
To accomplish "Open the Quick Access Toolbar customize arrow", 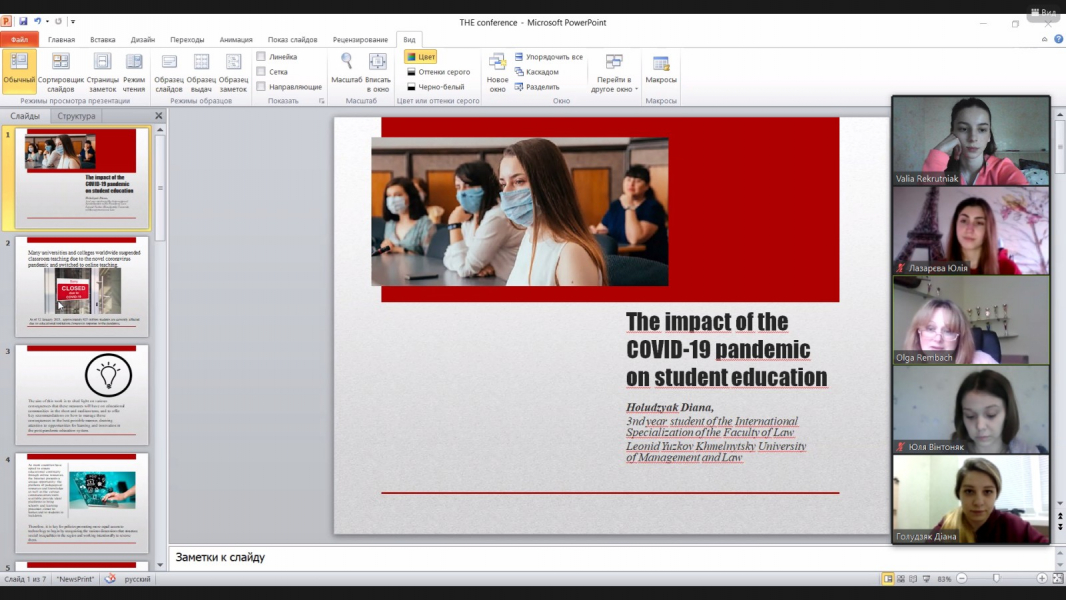I will pos(73,21).
